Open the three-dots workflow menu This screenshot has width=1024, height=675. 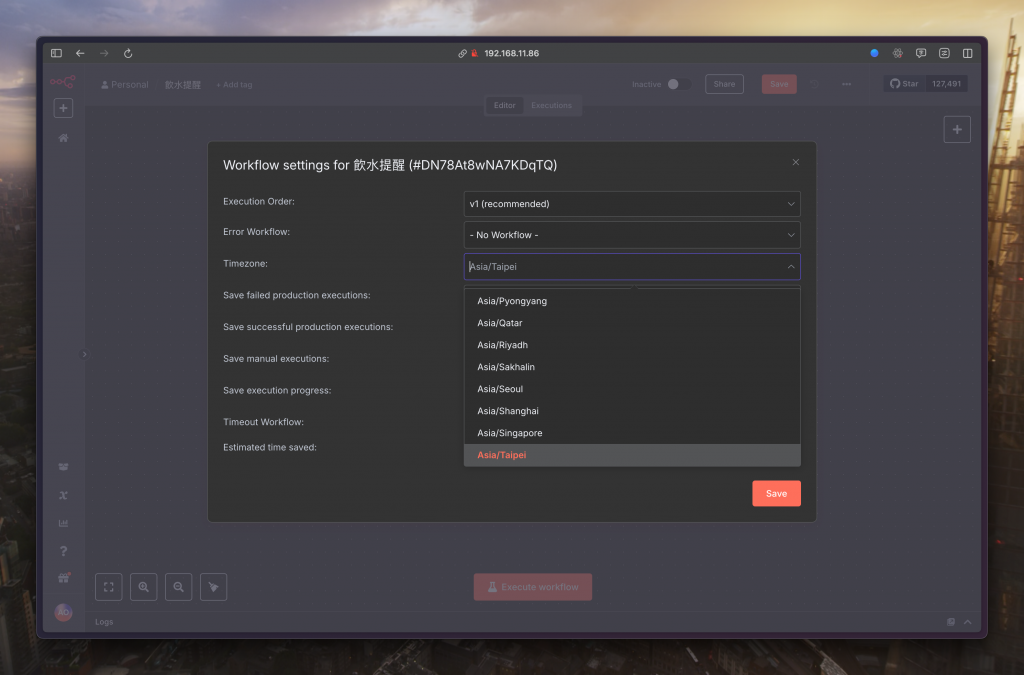point(846,84)
